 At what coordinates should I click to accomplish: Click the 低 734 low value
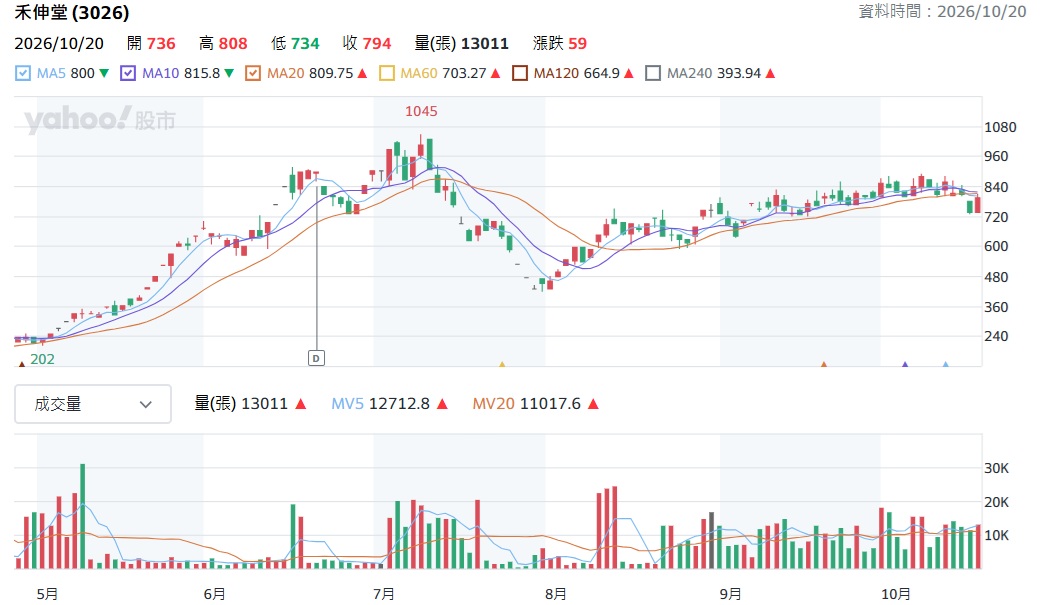click(295, 43)
